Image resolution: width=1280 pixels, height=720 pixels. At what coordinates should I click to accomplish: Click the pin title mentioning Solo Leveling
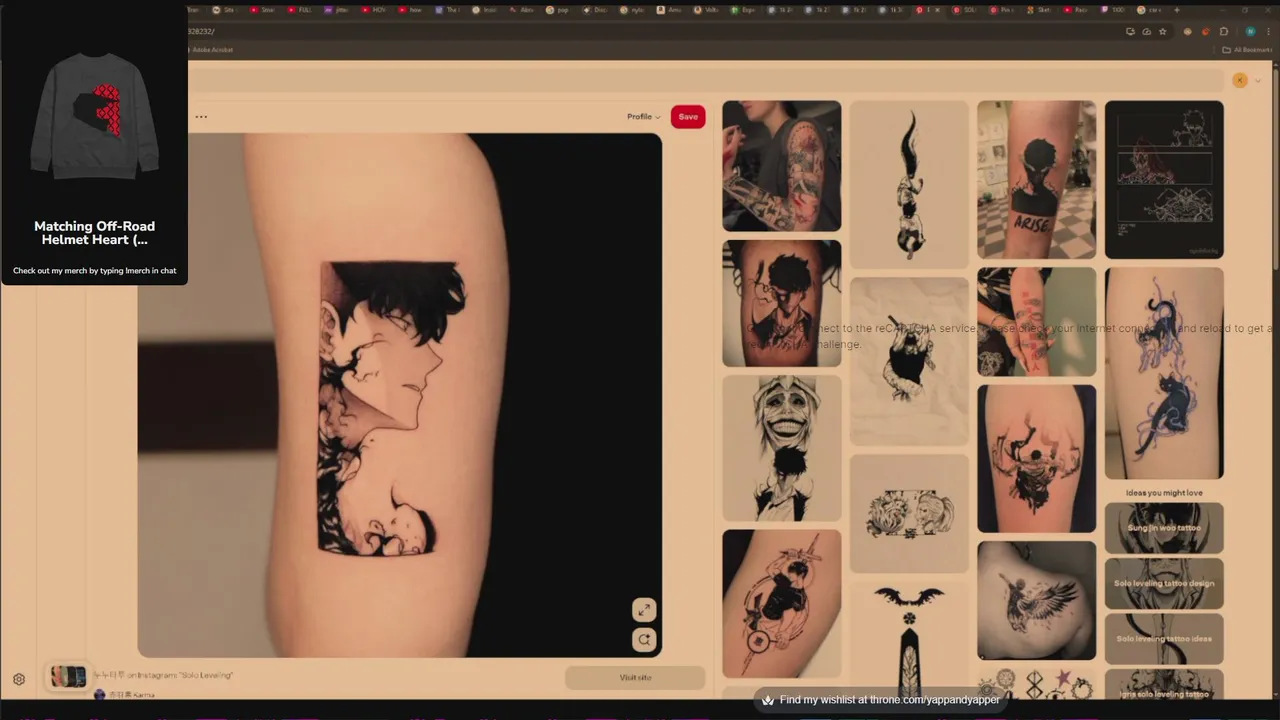coord(163,675)
